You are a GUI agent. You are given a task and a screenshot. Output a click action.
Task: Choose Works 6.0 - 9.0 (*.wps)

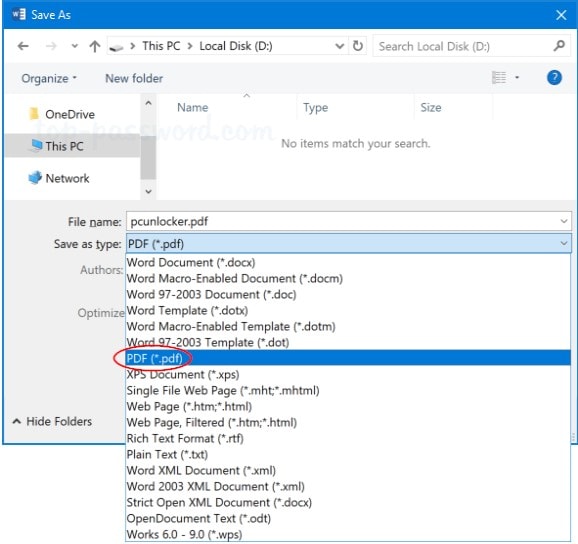348,534
